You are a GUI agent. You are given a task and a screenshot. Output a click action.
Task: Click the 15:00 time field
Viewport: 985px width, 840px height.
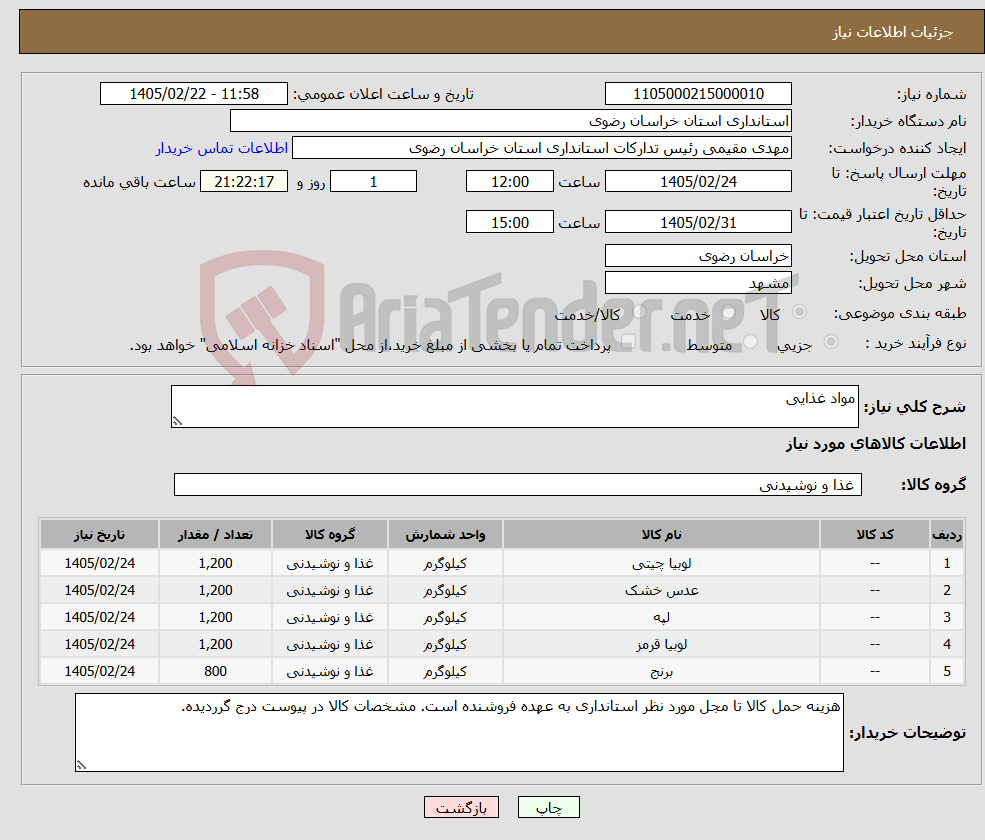click(509, 222)
